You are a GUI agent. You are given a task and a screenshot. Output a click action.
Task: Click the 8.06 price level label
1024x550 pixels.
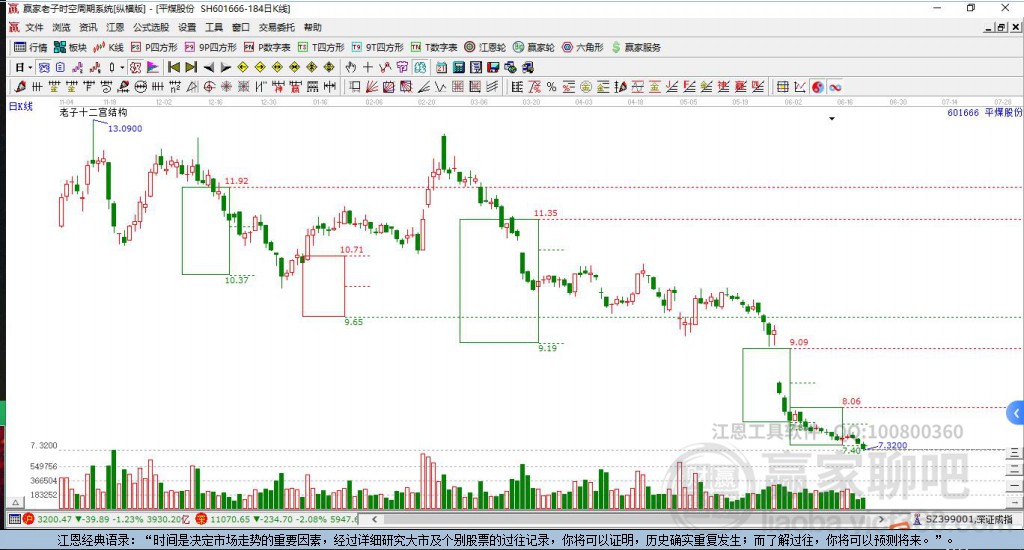click(x=851, y=401)
